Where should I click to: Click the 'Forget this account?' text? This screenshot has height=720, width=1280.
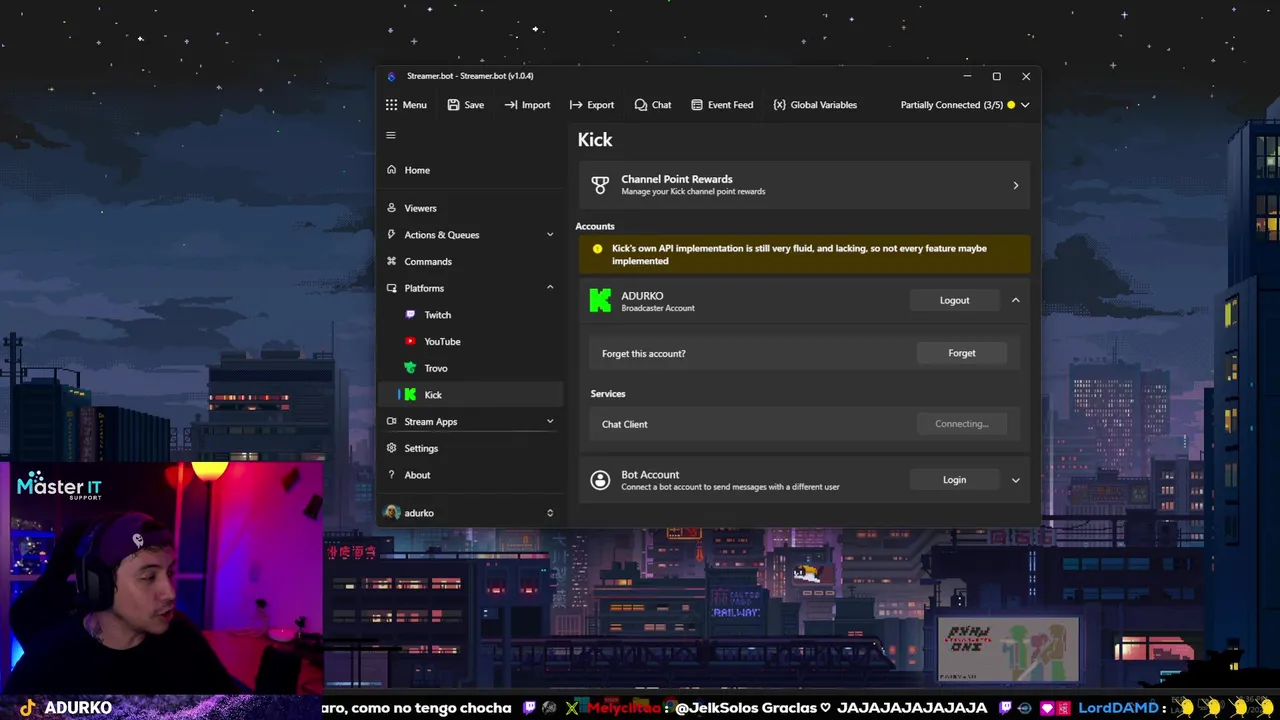pos(644,353)
